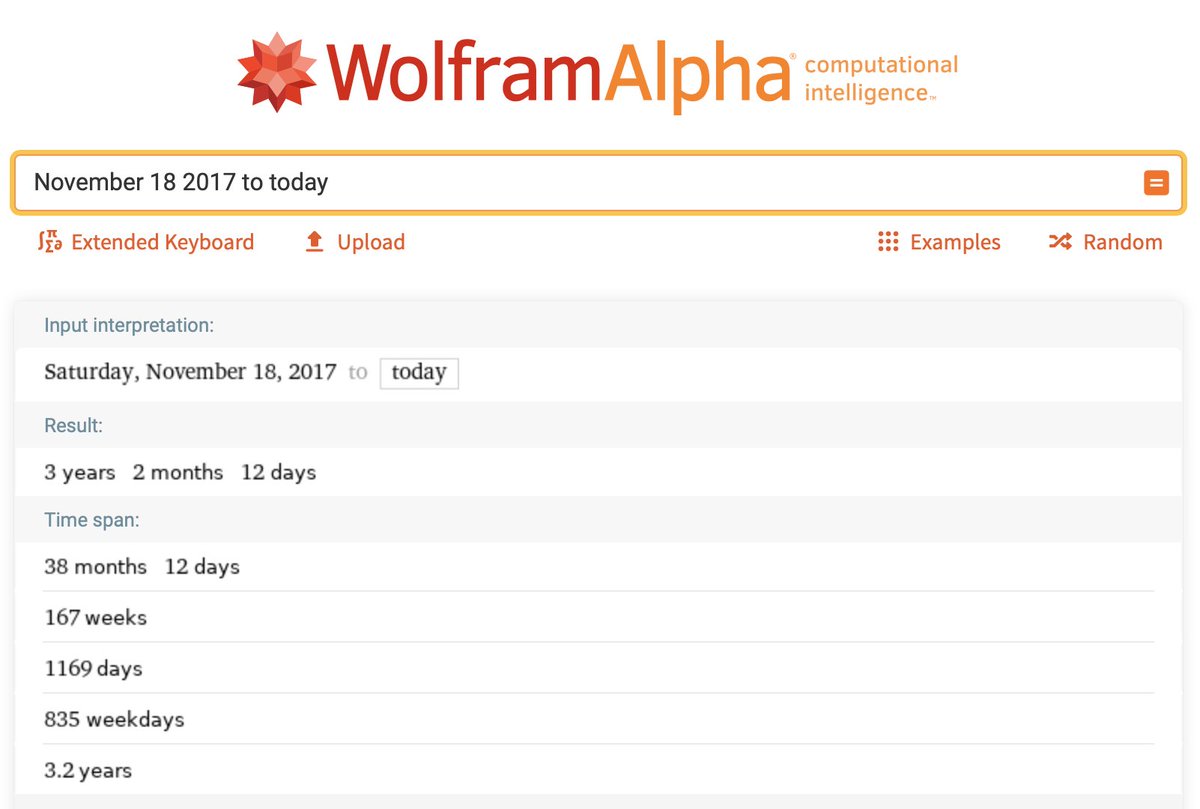Click the Extended Keyboard math symbols icon
Image resolution: width=1200 pixels, height=809 pixels.
pos(50,242)
